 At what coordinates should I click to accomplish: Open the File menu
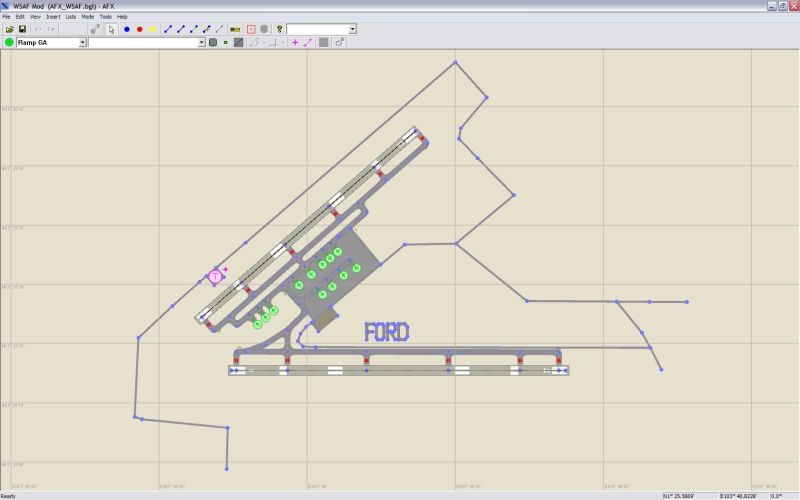(x=6, y=17)
